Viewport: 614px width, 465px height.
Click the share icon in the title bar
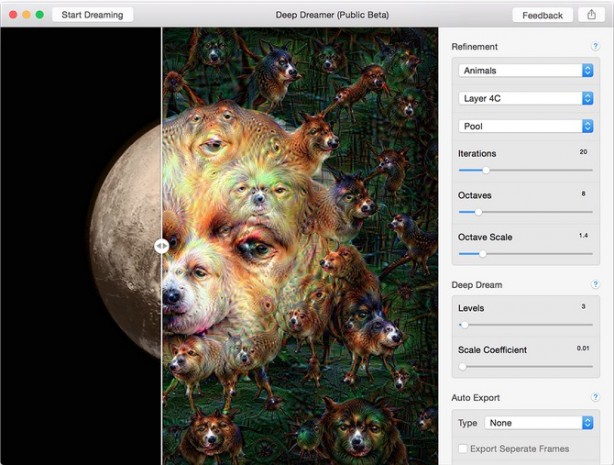click(593, 15)
